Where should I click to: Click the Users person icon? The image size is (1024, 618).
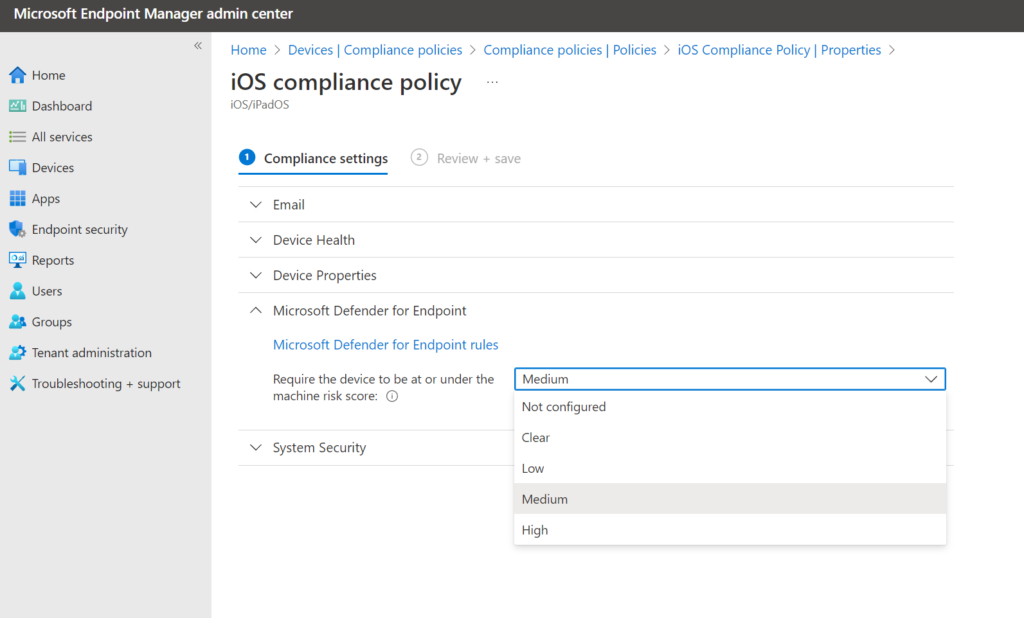(x=18, y=291)
